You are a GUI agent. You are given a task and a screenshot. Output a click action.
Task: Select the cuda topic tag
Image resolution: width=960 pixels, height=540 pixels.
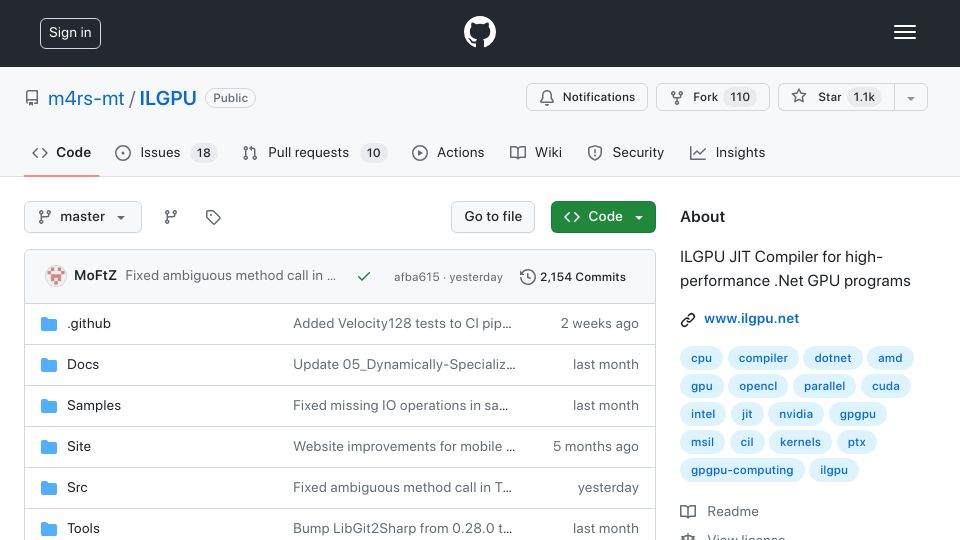[885, 386]
